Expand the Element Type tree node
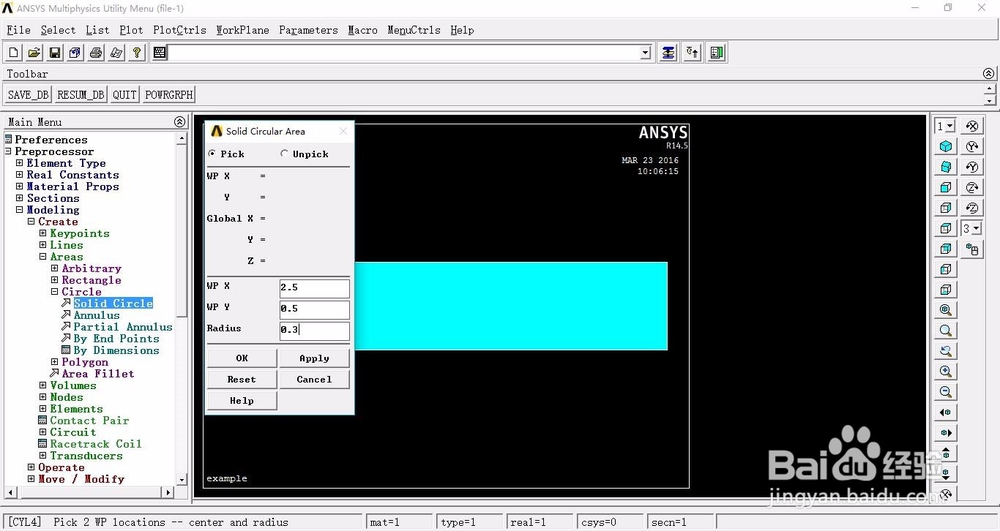 coord(19,163)
